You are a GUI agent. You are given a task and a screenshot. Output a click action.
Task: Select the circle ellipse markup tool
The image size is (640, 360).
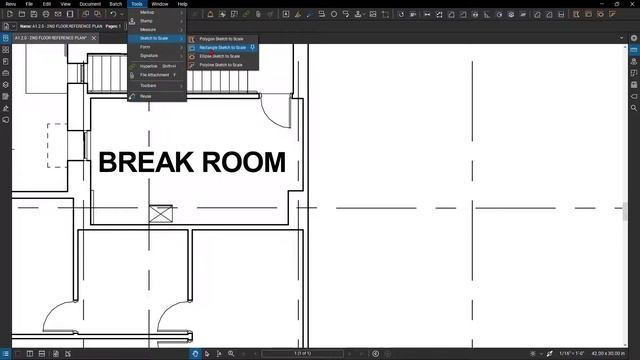tap(334, 14)
